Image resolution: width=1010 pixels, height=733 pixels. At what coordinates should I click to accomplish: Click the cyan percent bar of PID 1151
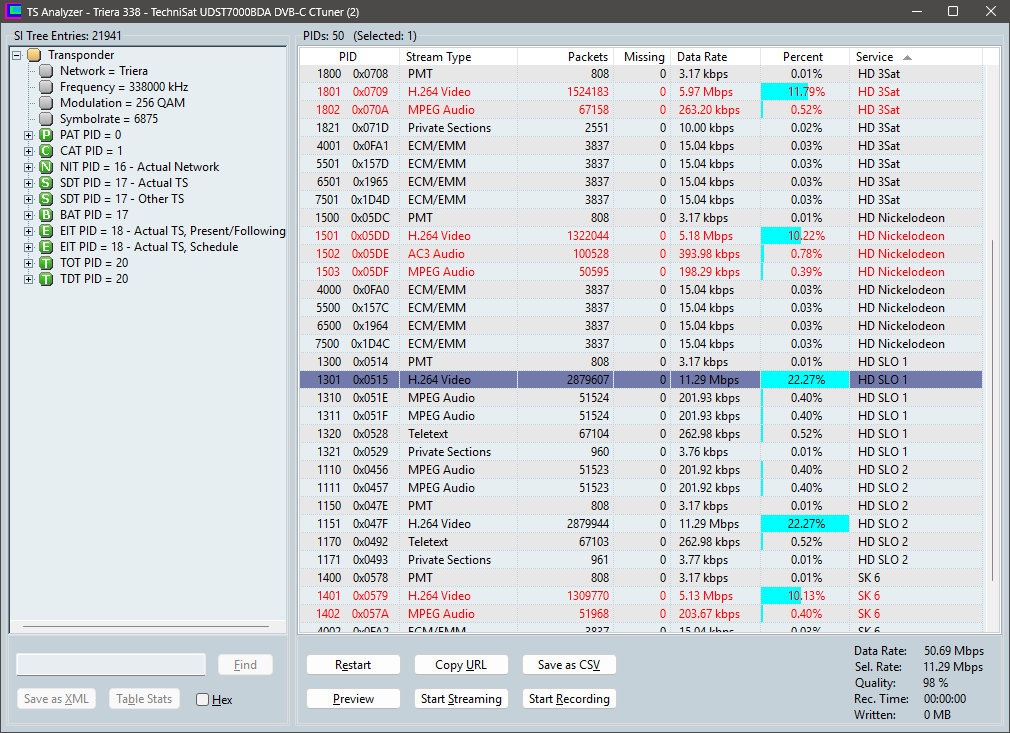tap(805, 524)
